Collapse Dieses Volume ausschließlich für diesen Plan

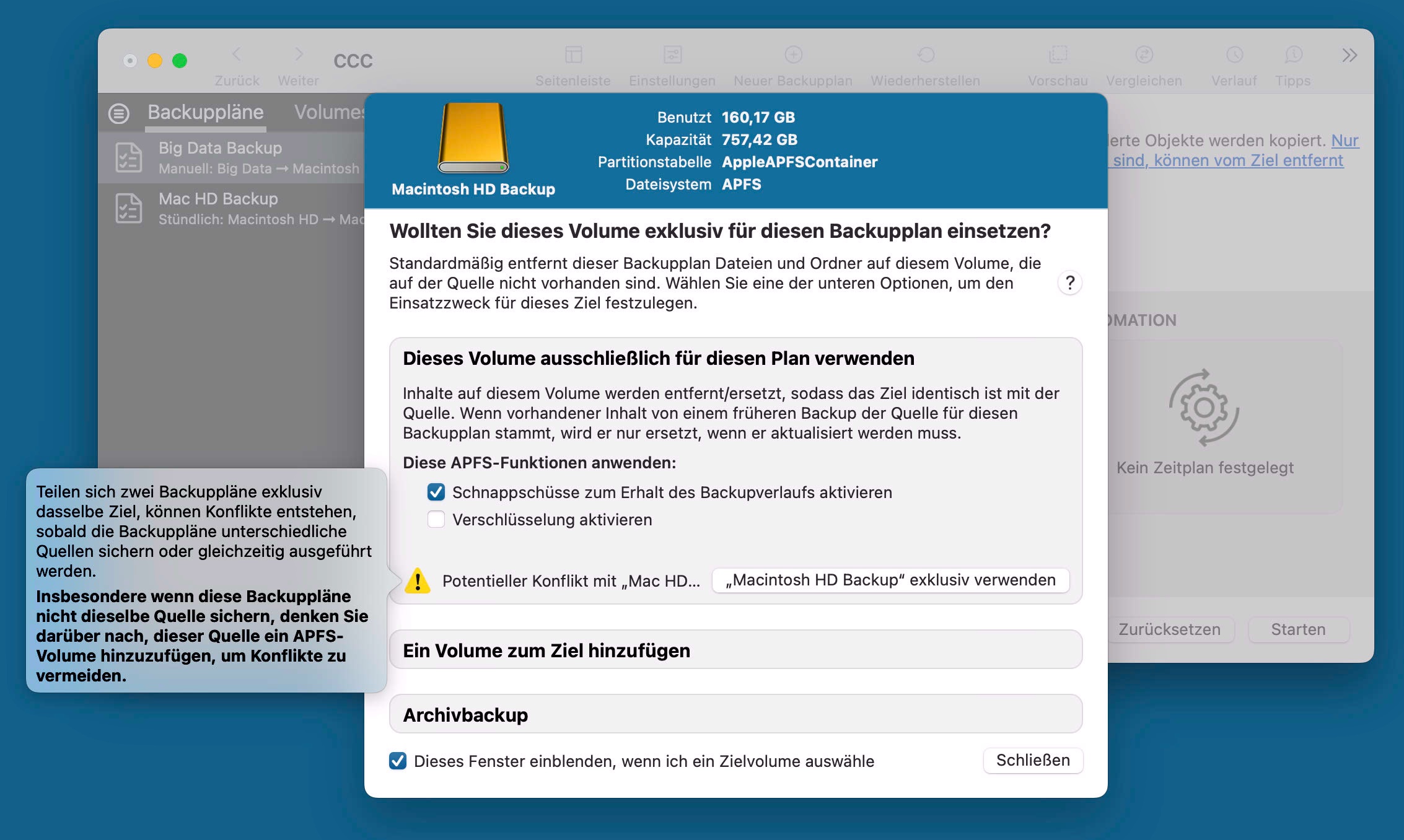point(659,358)
